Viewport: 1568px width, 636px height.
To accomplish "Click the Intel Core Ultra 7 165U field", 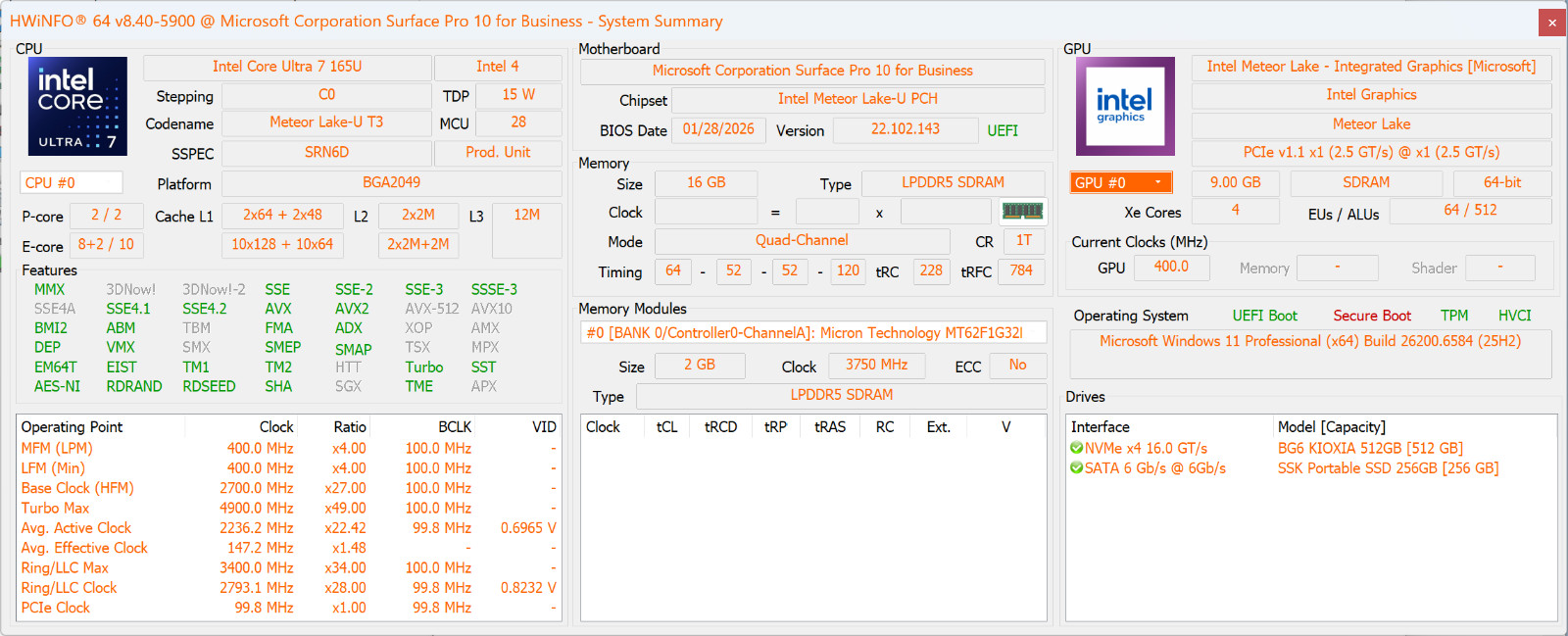I will click(287, 67).
